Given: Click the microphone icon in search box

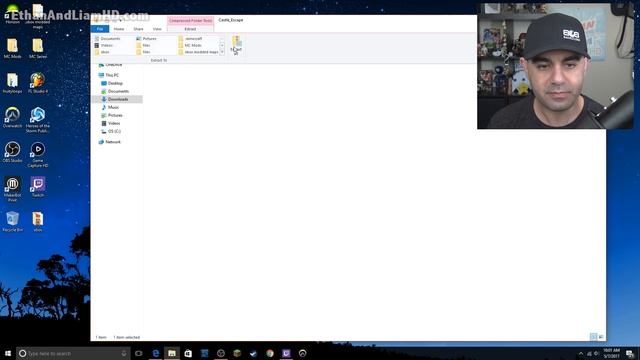Looking at the screenshot, I should pyautogui.click(x=124, y=353).
